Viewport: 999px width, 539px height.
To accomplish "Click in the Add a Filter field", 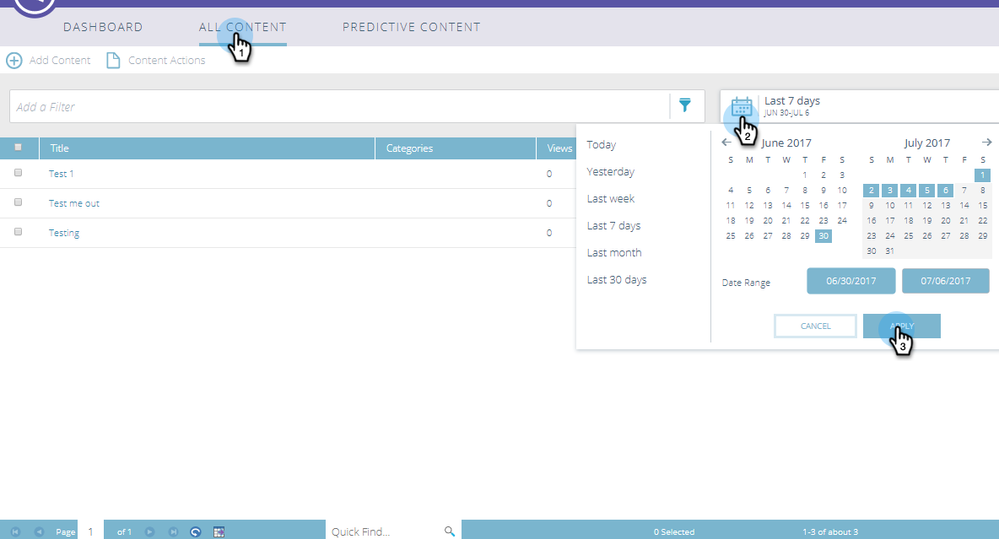I will point(340,106).
